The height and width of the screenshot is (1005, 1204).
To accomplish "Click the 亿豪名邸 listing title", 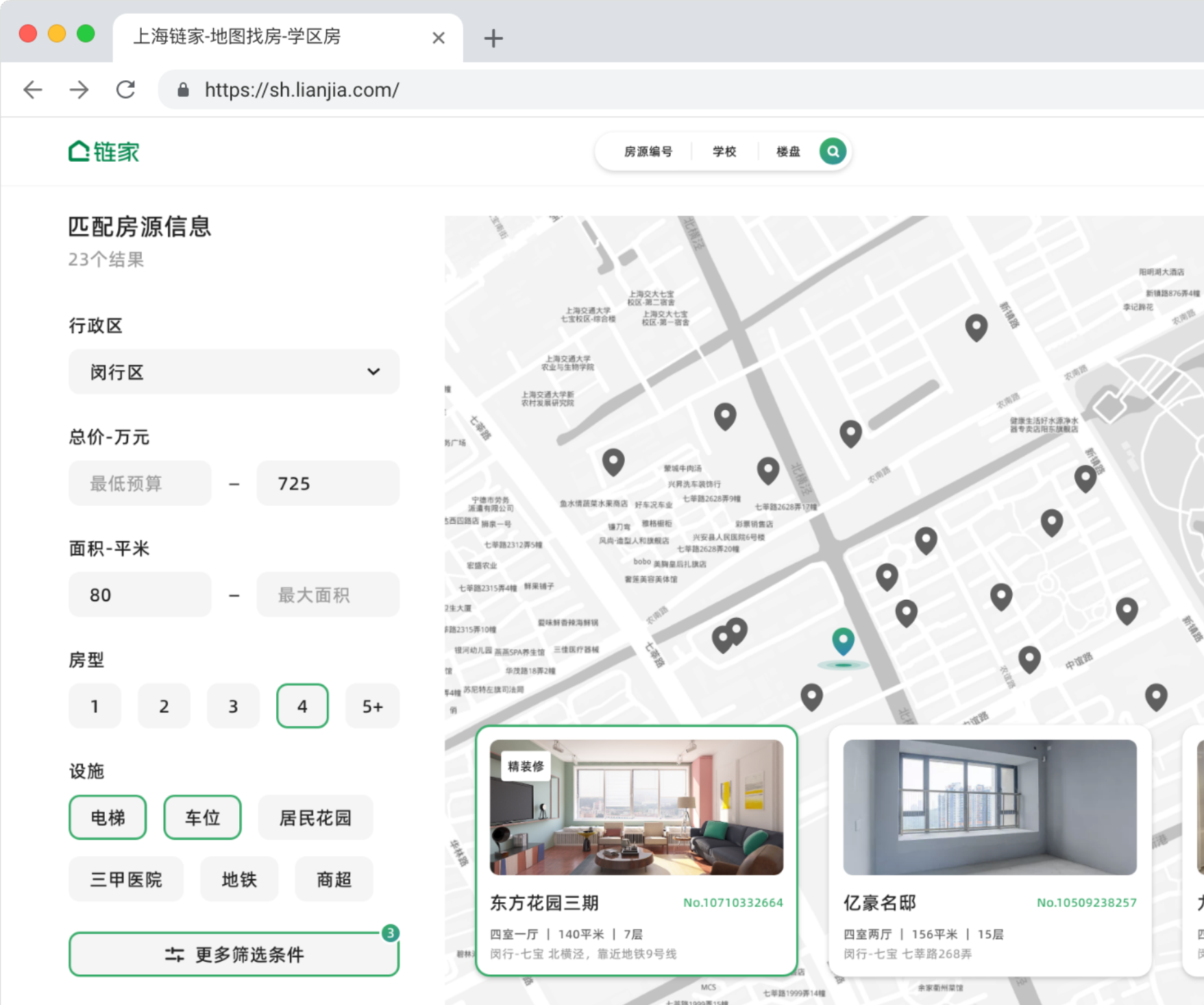I will tap(879, 903).
